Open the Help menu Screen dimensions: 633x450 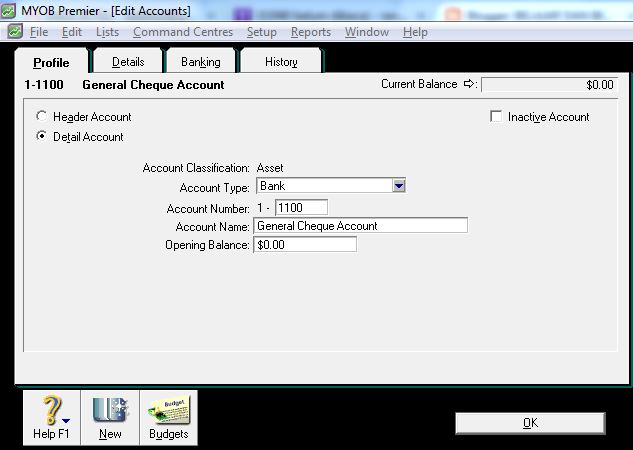[415, 32]
